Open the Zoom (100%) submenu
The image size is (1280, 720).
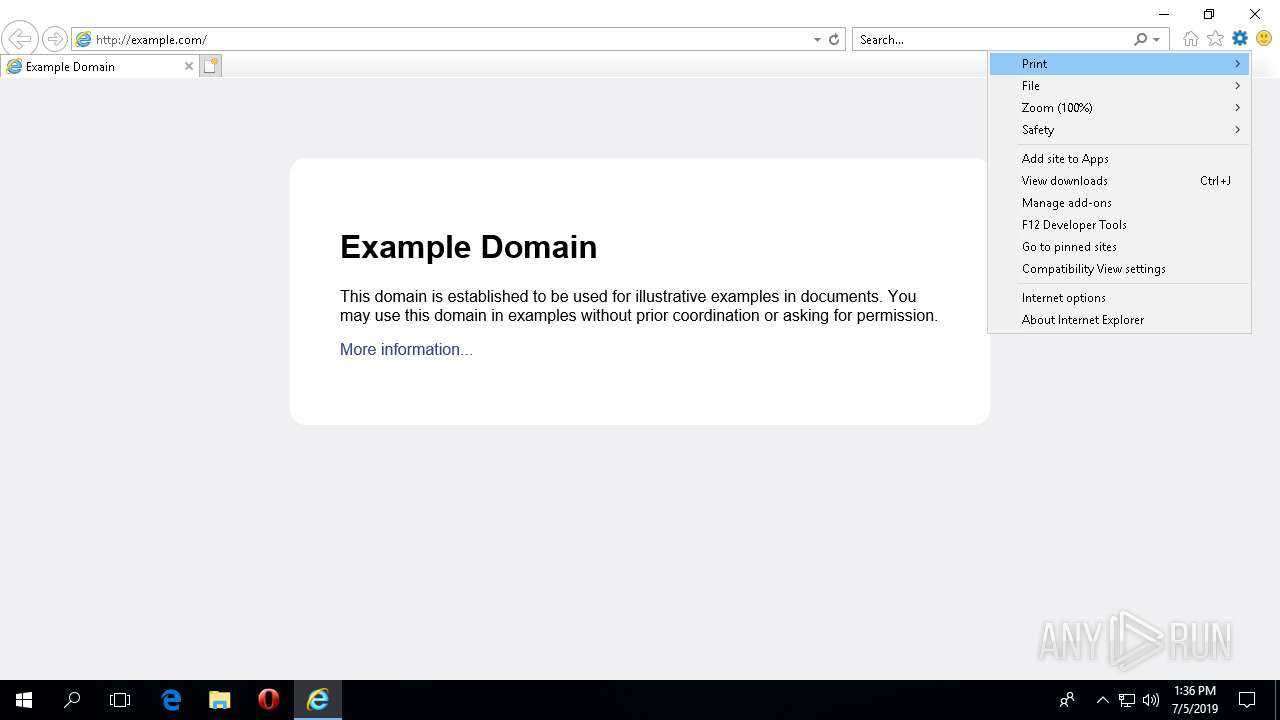point(1119,108)
